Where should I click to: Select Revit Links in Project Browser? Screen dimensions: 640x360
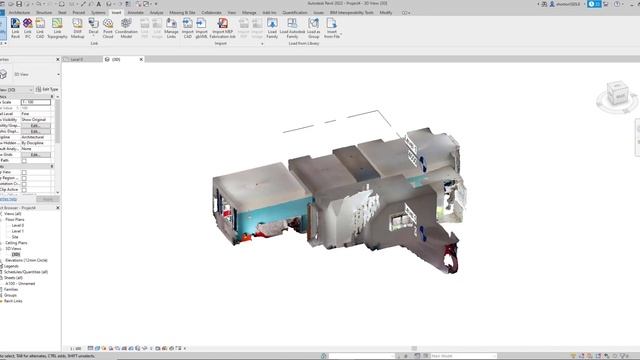[13, 301]
